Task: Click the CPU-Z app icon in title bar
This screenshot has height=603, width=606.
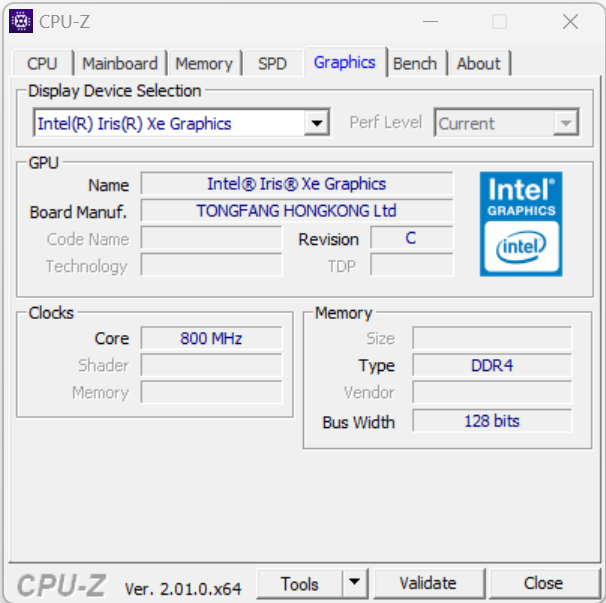Action: pyautogui.click(x=21, y=21)
